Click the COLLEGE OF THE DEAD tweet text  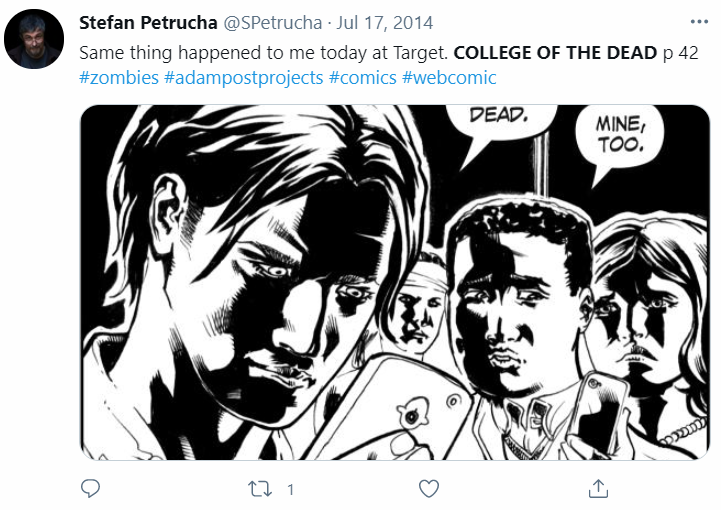[x=555, y=53]
